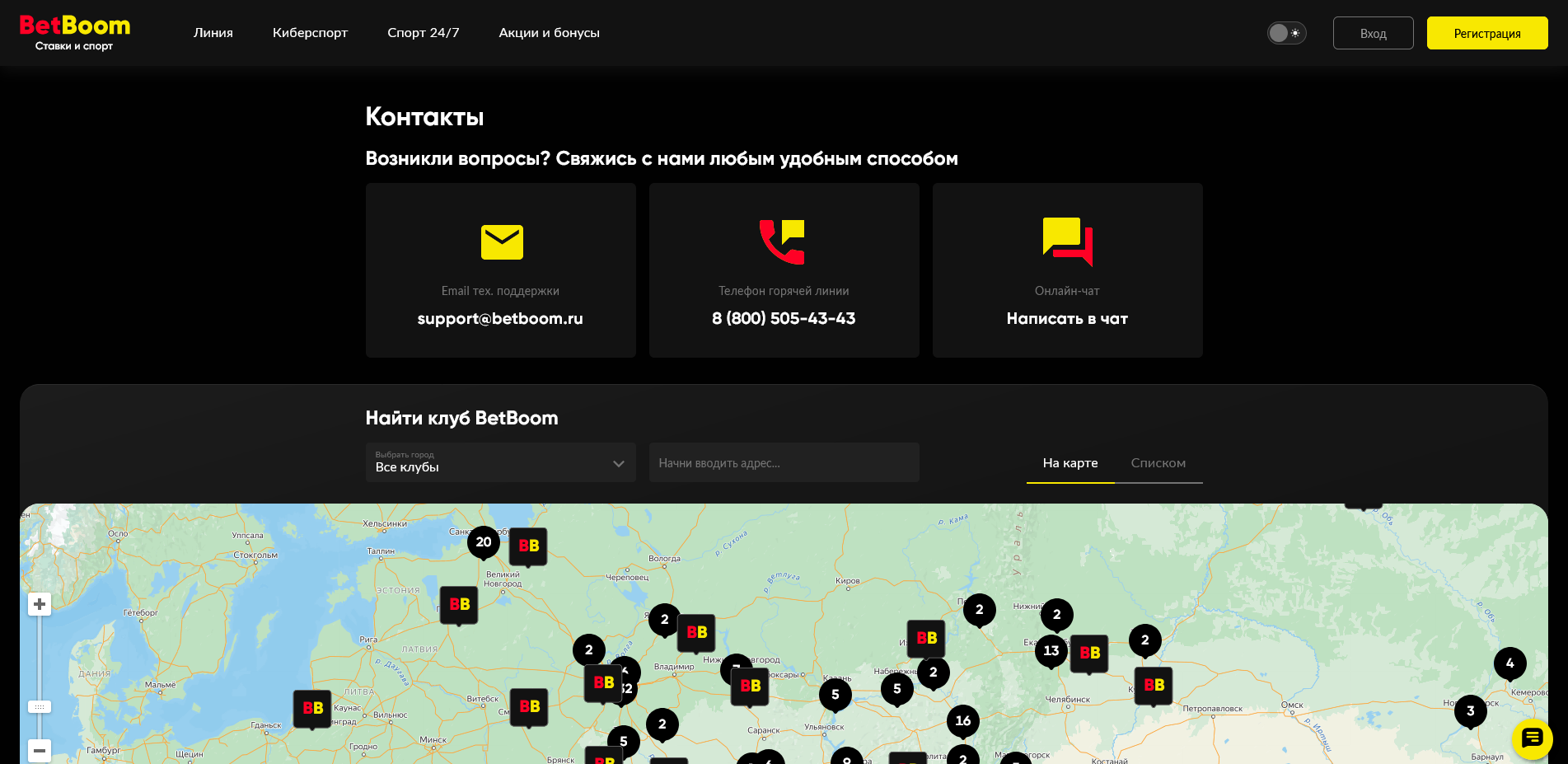The height and width of the screenshot is (764, 1568).
Task: Open the 'Киберспорт' menu item
Action: (310, 33)
